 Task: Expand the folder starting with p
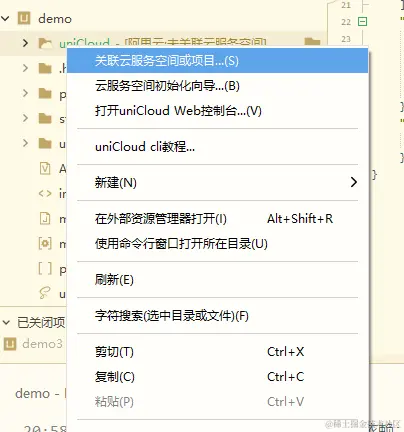pyautogui.click(x=25, y=93)
